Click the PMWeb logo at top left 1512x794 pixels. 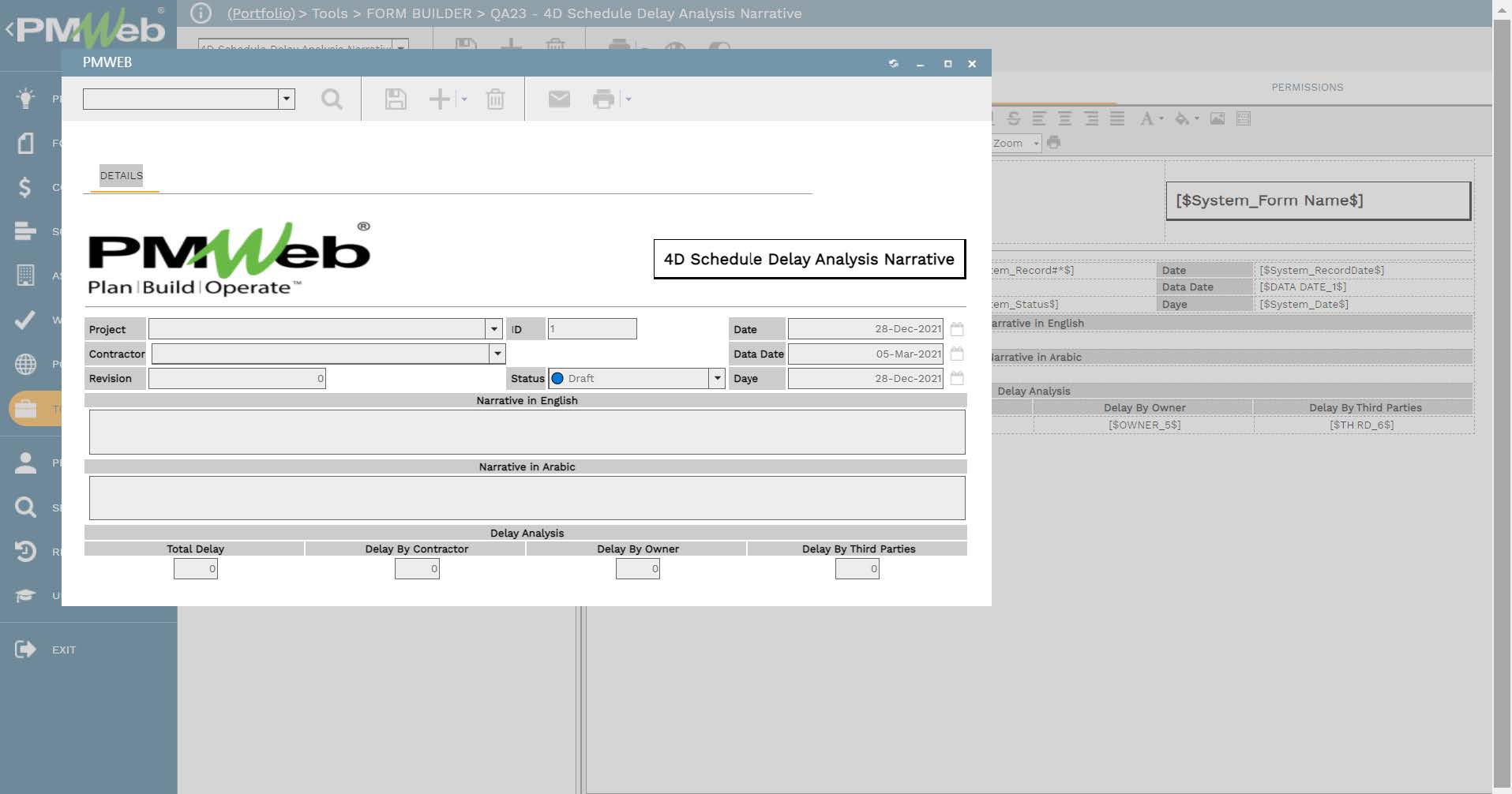(x=90, y=30)
